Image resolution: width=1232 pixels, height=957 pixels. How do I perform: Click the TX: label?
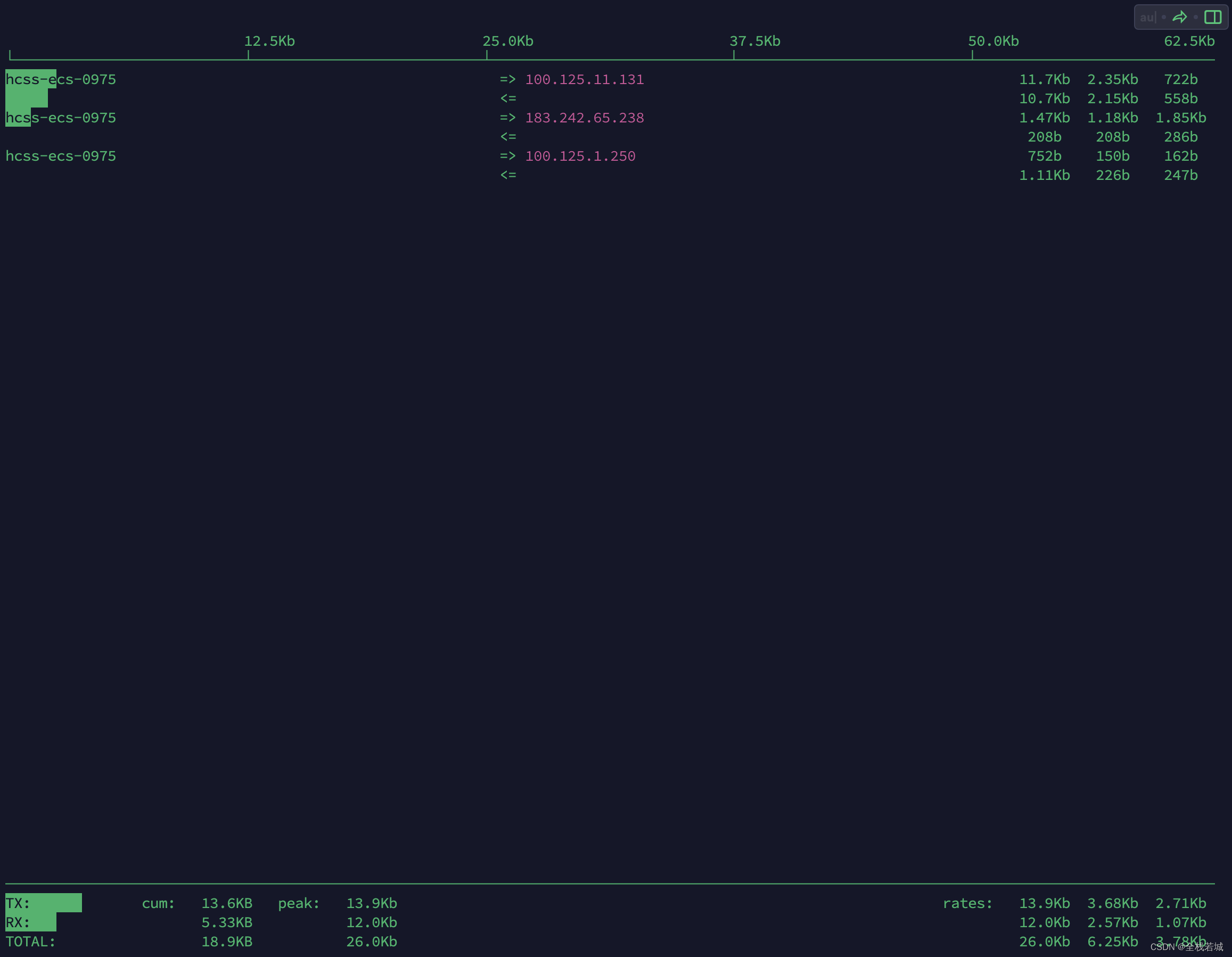pos(18,903)
